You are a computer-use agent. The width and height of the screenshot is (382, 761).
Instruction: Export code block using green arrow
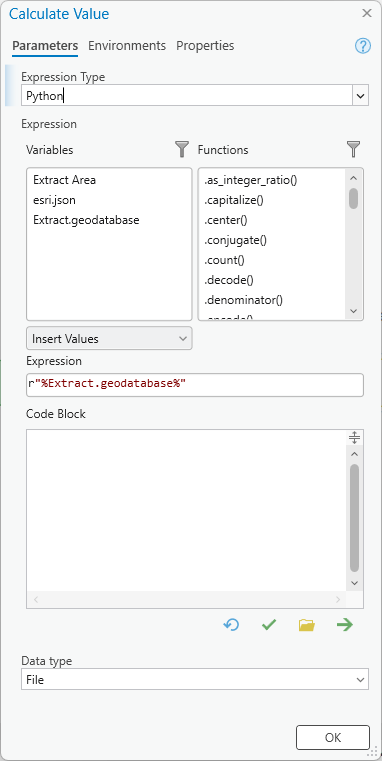(x=345, y=625)
